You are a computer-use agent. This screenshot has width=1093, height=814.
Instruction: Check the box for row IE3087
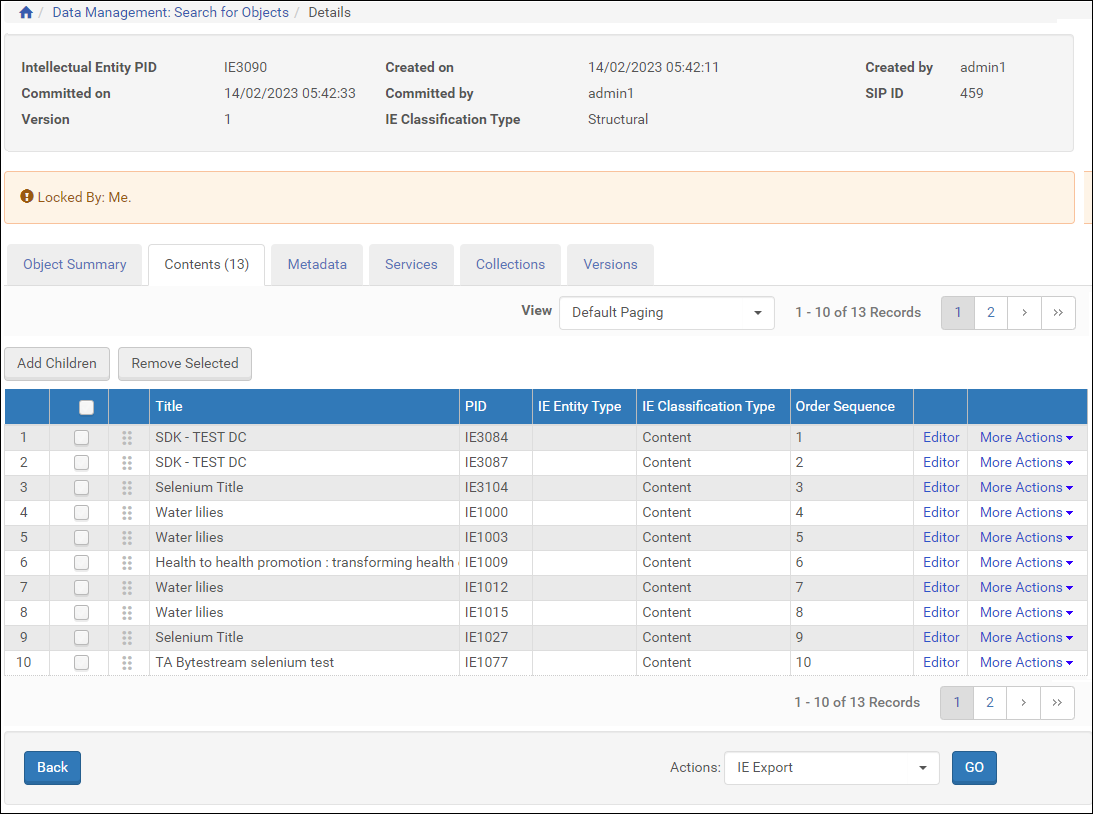click(82, 463)
